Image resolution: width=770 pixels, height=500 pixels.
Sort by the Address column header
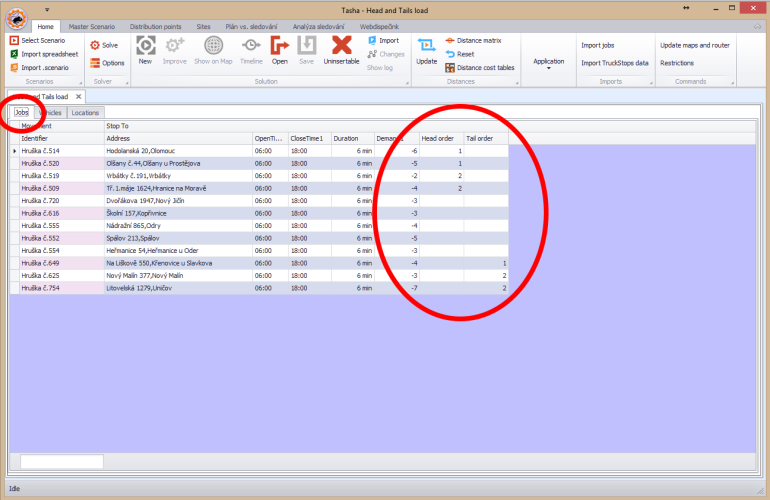(178, 139)
